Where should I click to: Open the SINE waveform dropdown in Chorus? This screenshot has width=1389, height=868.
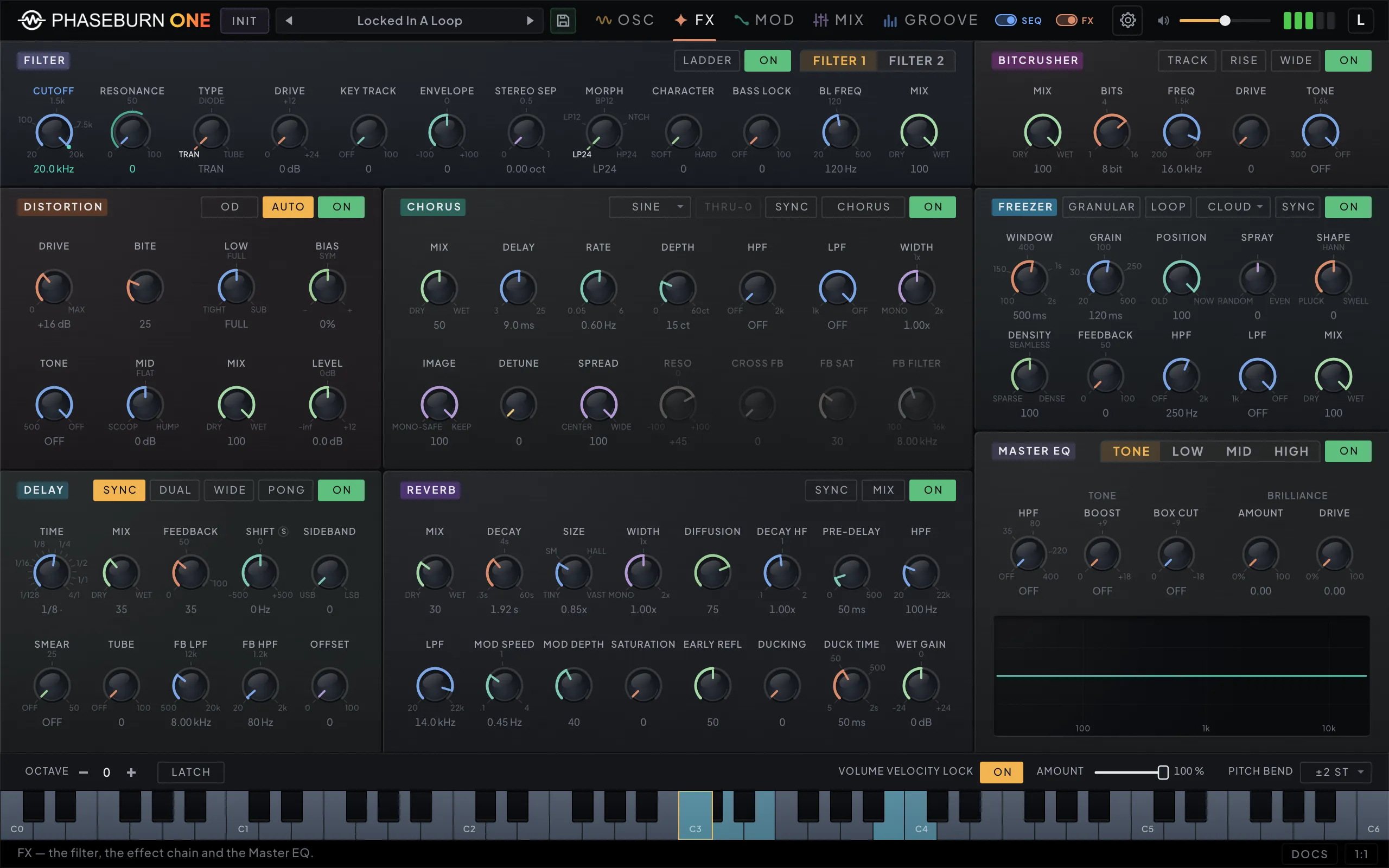pos(649,207)
